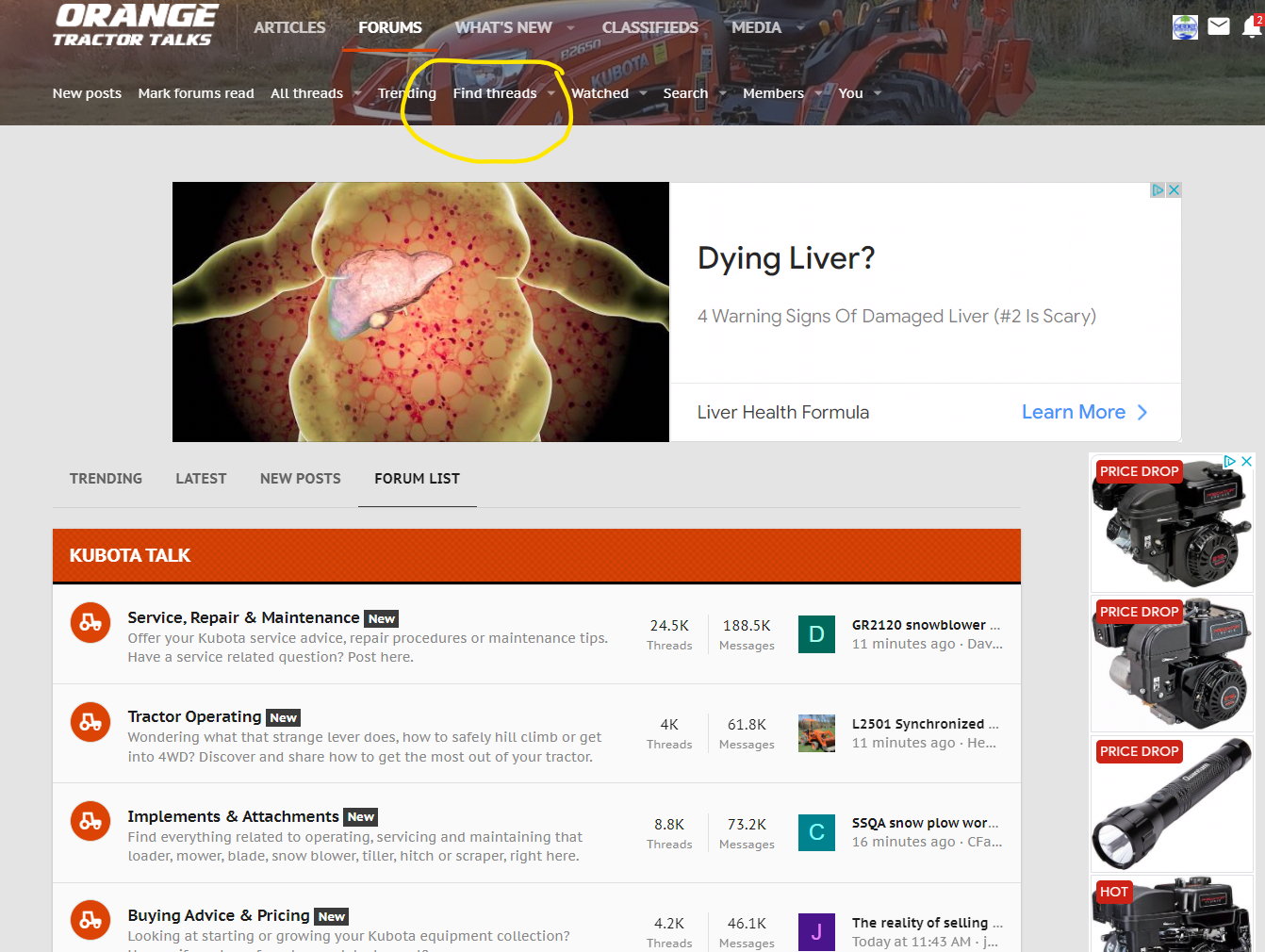
Task: Open the Find threads link
Action: 495,93
